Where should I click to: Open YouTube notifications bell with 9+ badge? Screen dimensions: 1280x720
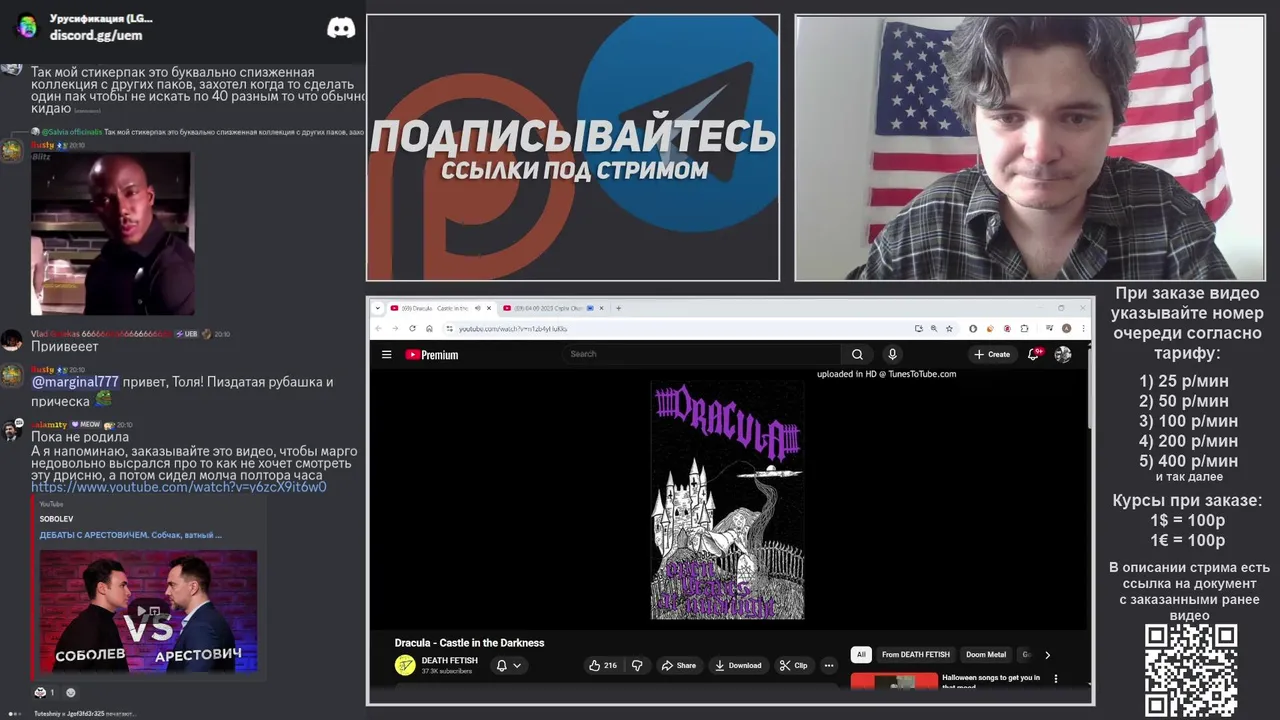[x=1033, y=354]
